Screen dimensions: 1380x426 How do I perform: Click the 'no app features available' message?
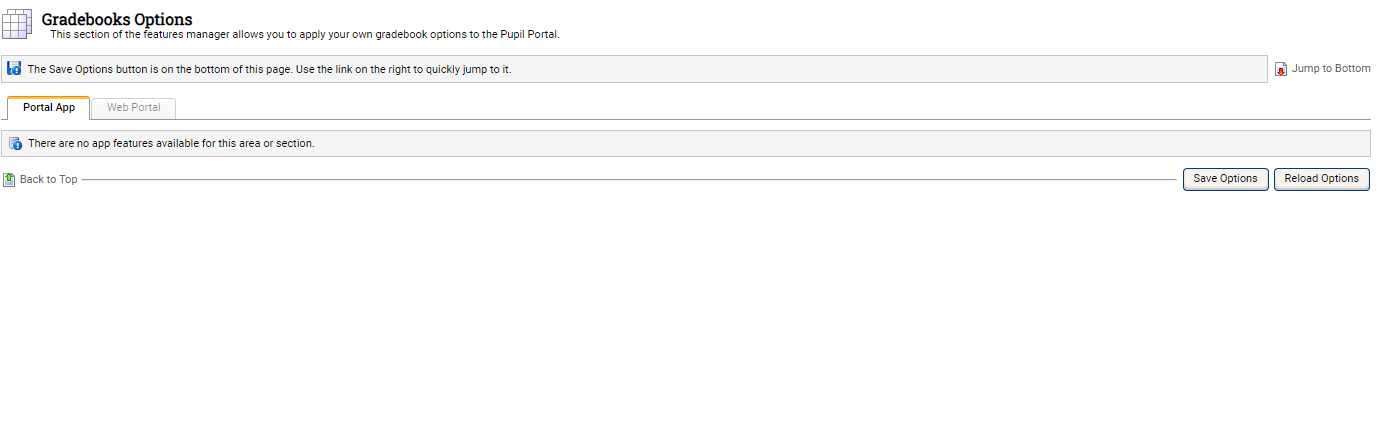(x=171, y=144)
